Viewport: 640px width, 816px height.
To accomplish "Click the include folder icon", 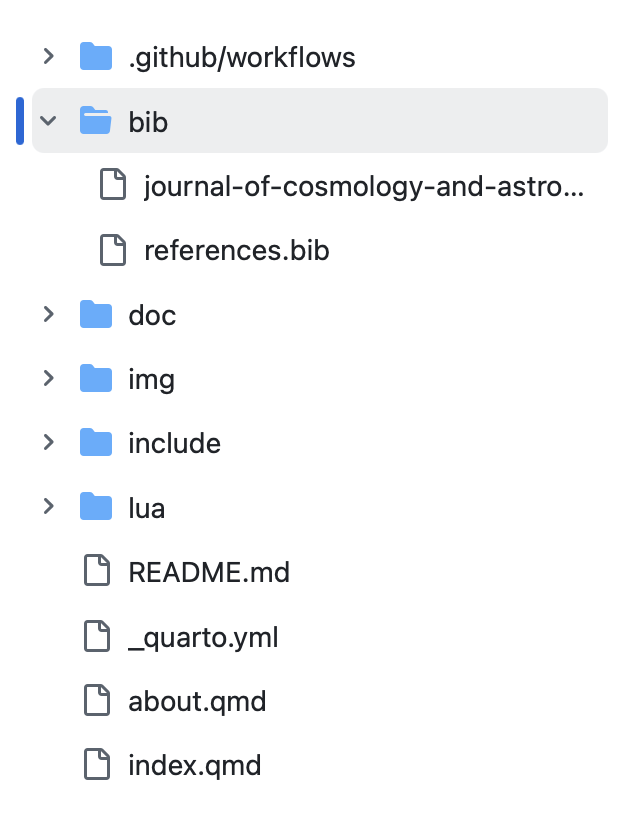I will pos(96,443).
